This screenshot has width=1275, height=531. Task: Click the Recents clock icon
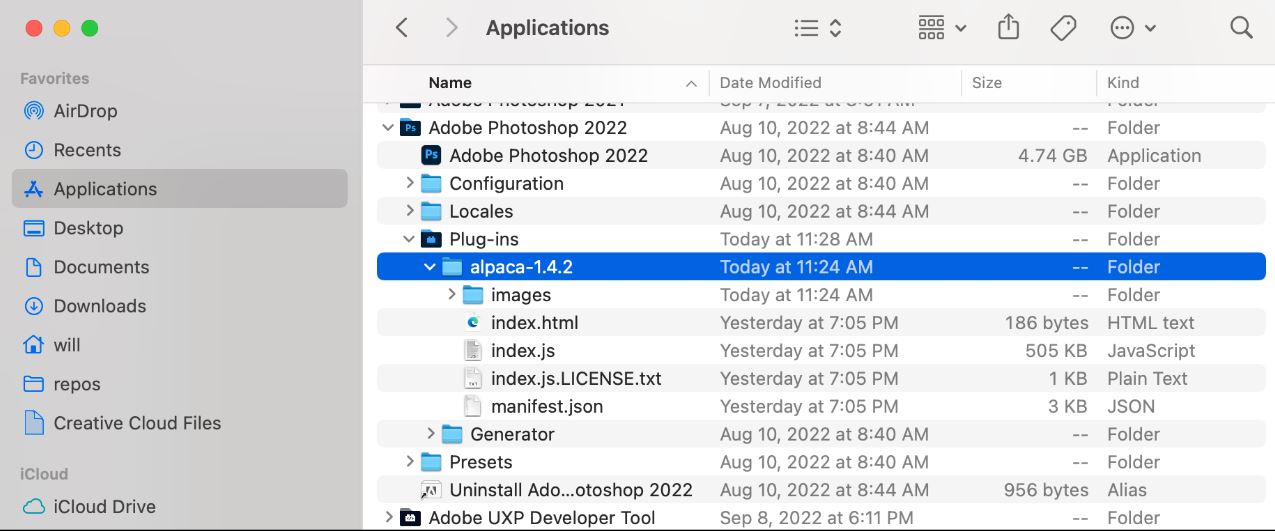click(x=34, y=150)
